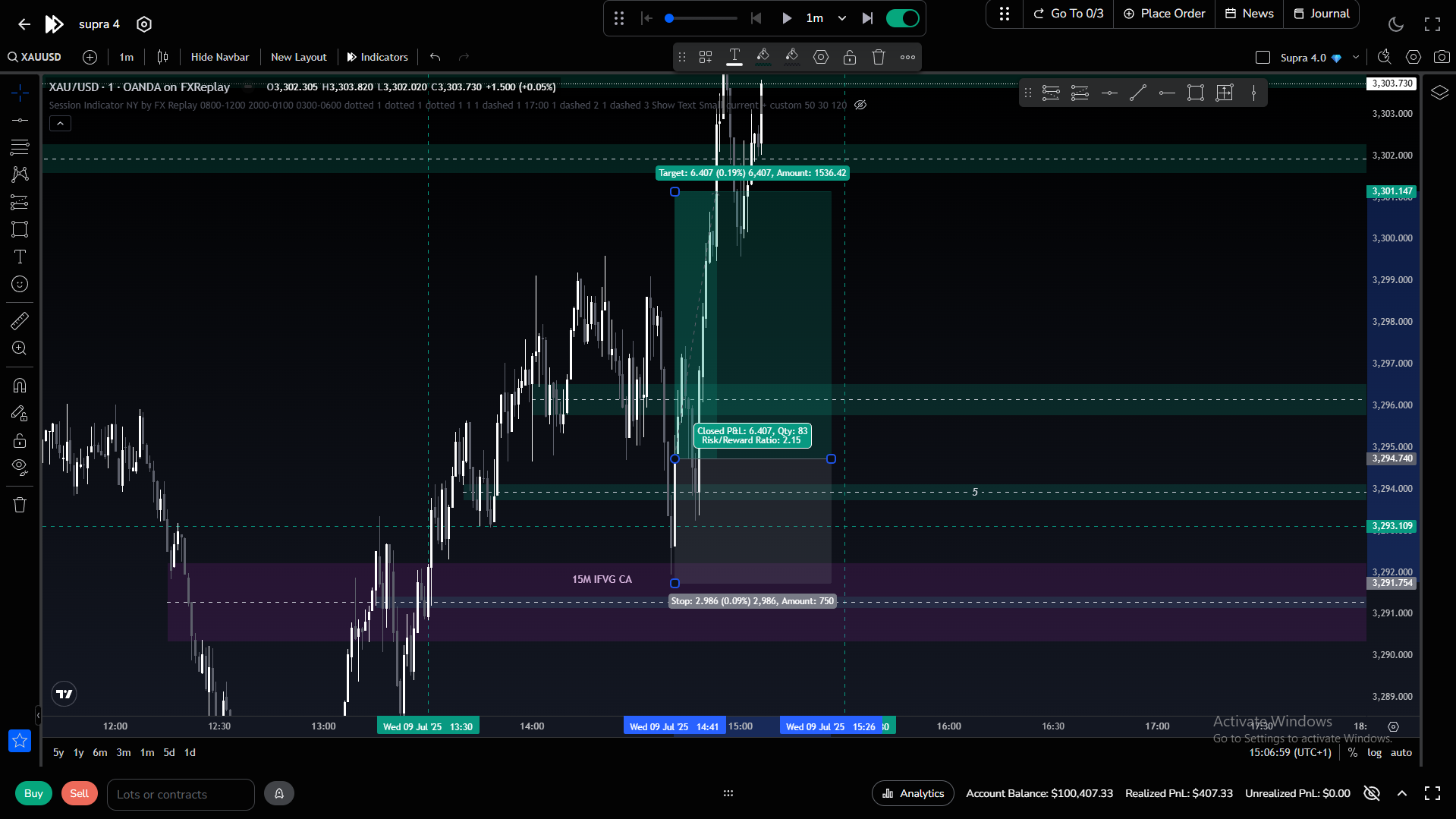Toggle log scale
The height and width of the screenshot is (819, 1456).
1375,752
